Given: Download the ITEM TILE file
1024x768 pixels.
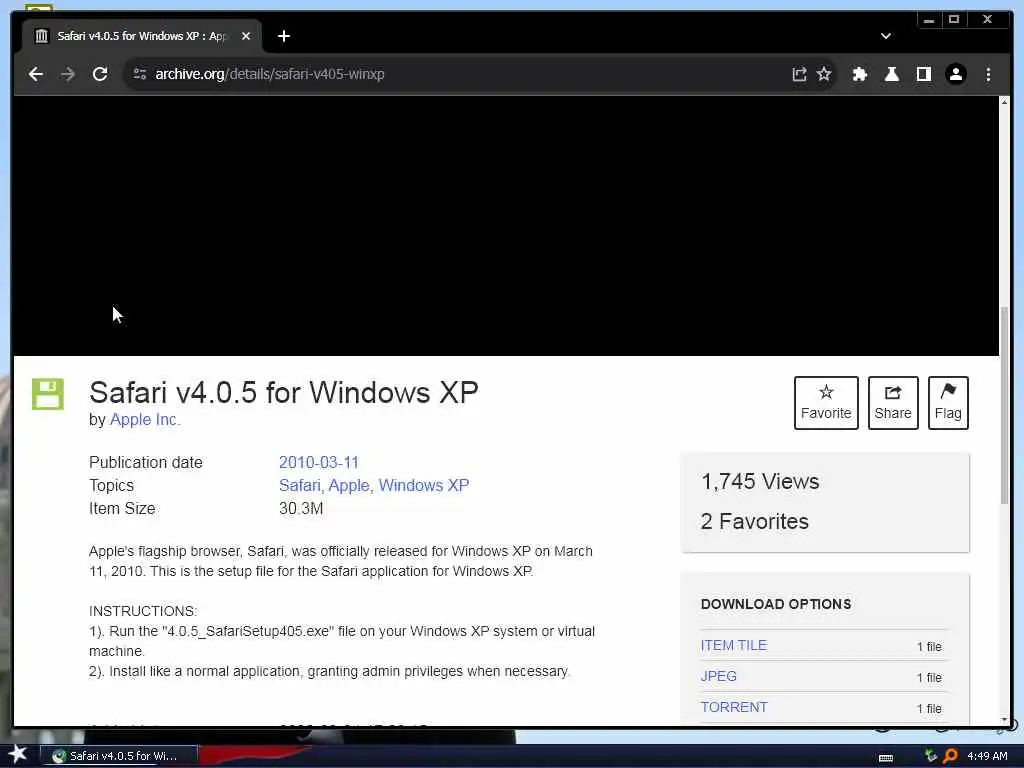Looking at the screenshot, I should pos(733,645).
